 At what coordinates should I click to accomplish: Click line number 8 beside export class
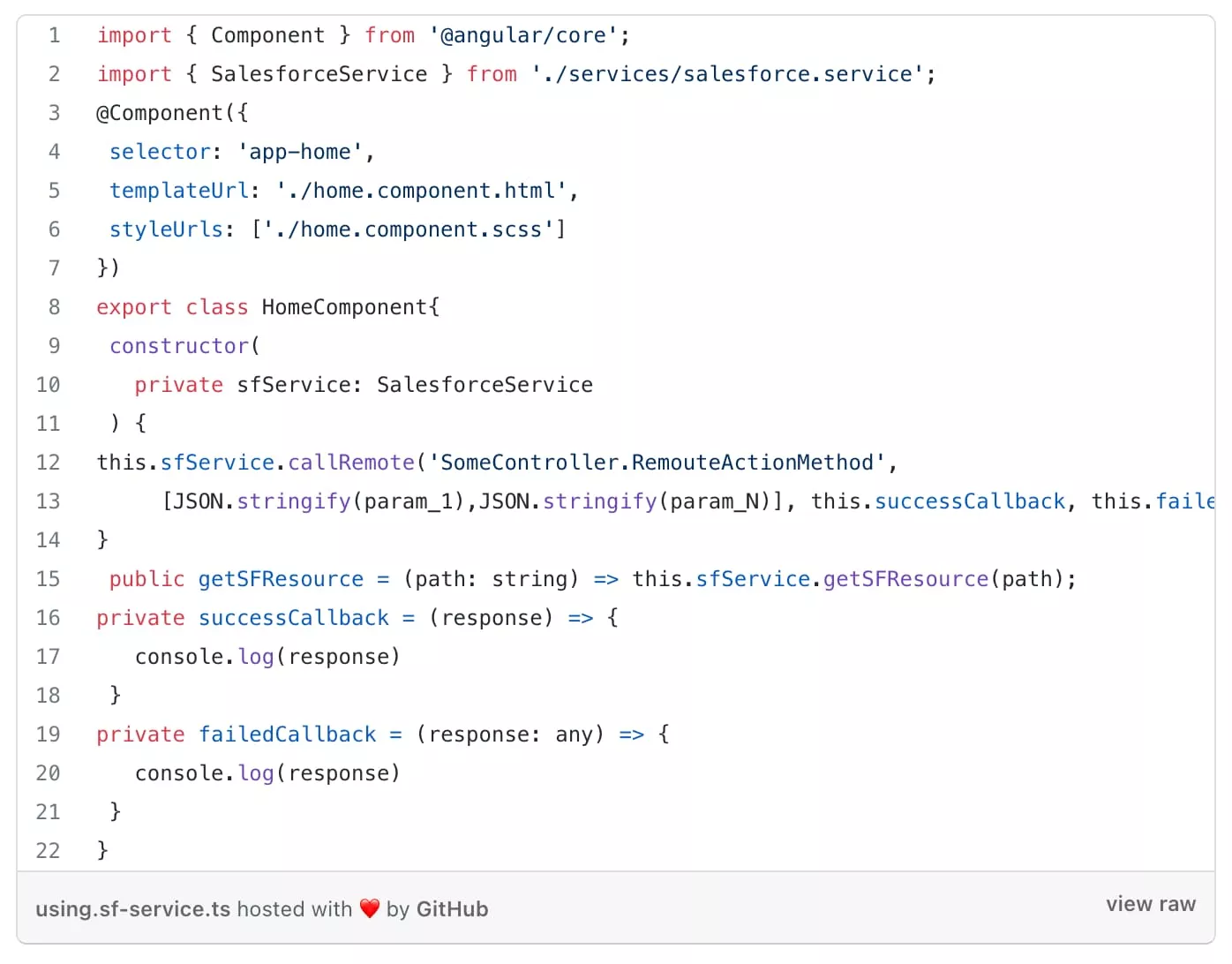tap(54, 307)
